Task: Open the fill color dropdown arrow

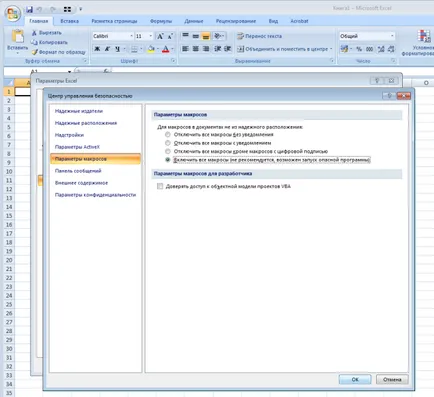Action: coord(157,49)
